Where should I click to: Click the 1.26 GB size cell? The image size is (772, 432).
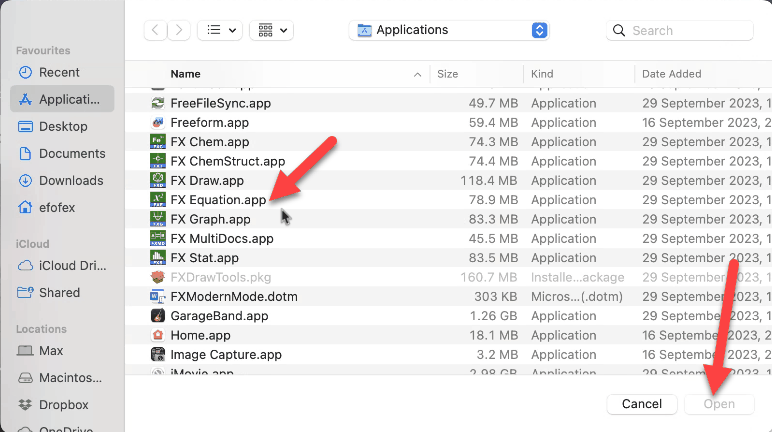coord(493,316)
